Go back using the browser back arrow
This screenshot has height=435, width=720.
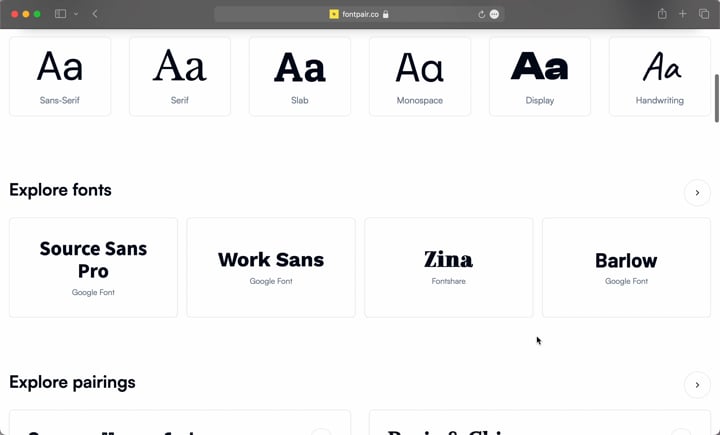(x=95, y=14)
